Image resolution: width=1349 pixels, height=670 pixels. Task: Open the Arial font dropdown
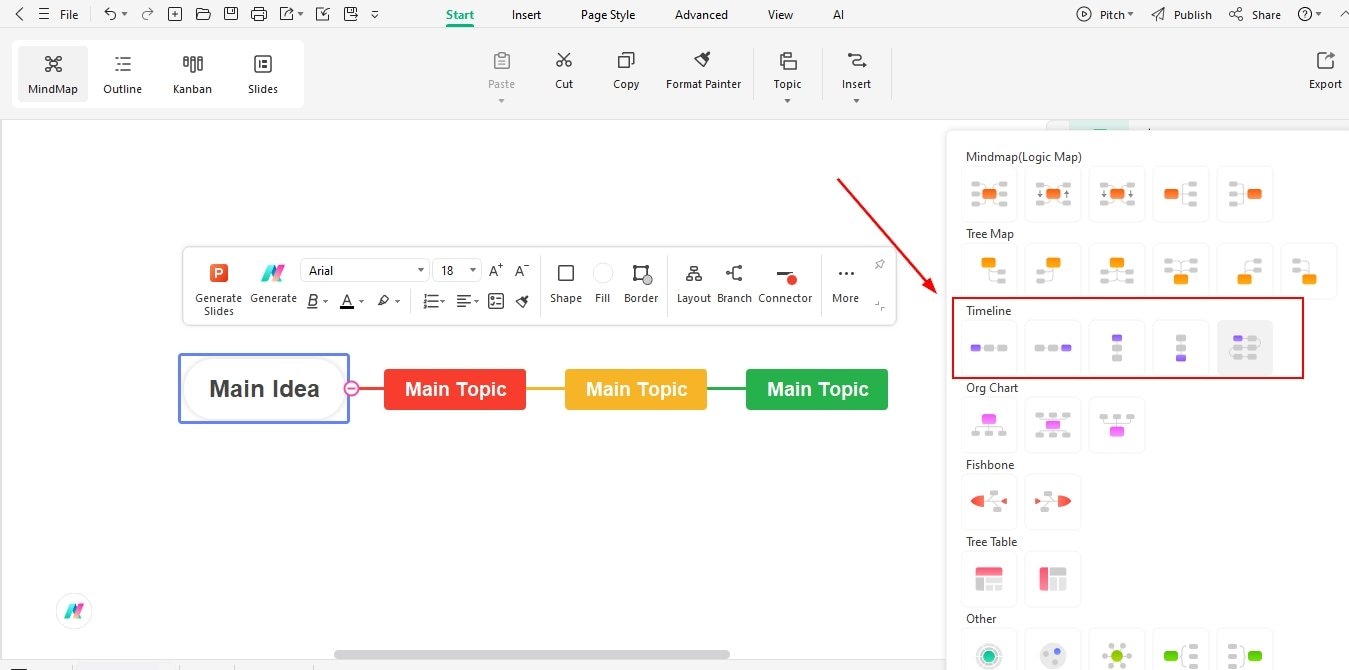364,270
